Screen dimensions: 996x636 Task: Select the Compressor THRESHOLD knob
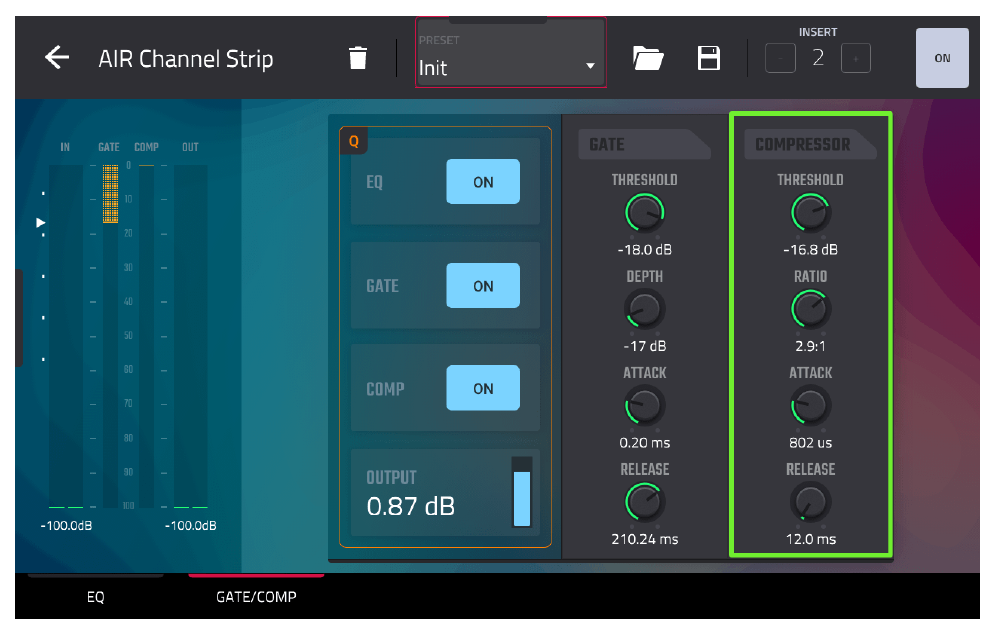(x=811, y=213)
